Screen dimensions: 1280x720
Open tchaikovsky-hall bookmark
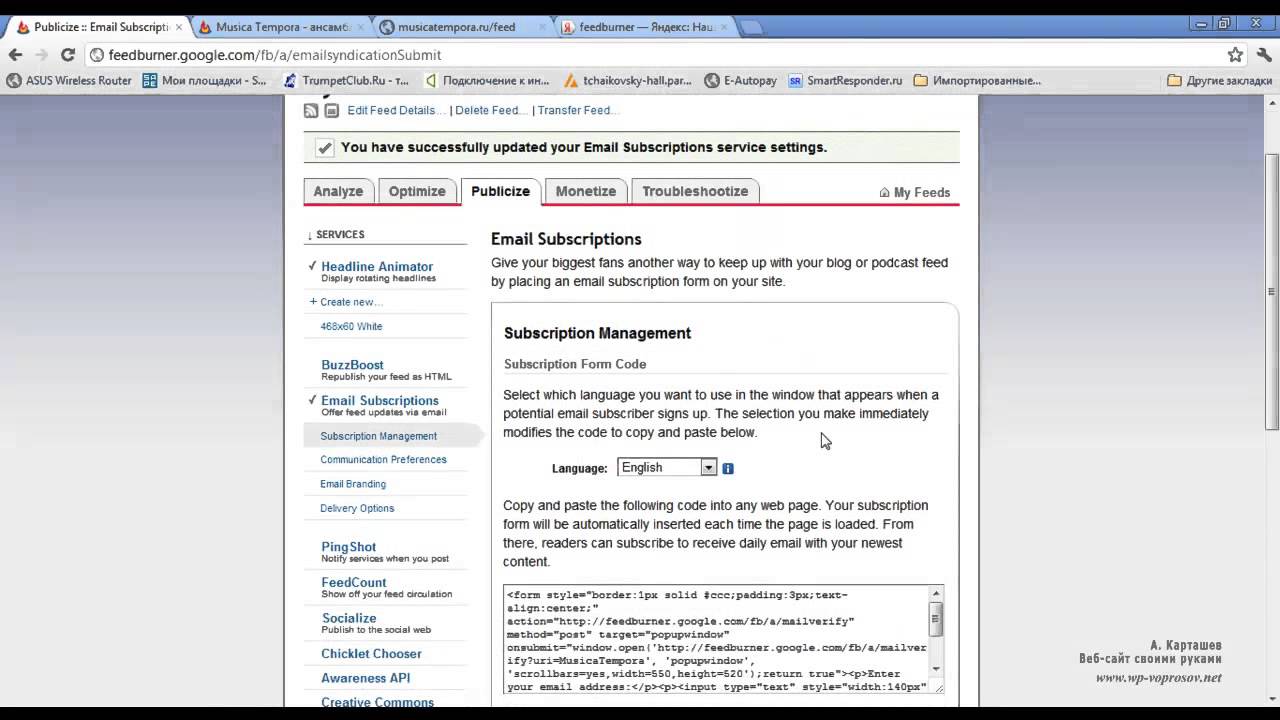(x=628, y=80)
